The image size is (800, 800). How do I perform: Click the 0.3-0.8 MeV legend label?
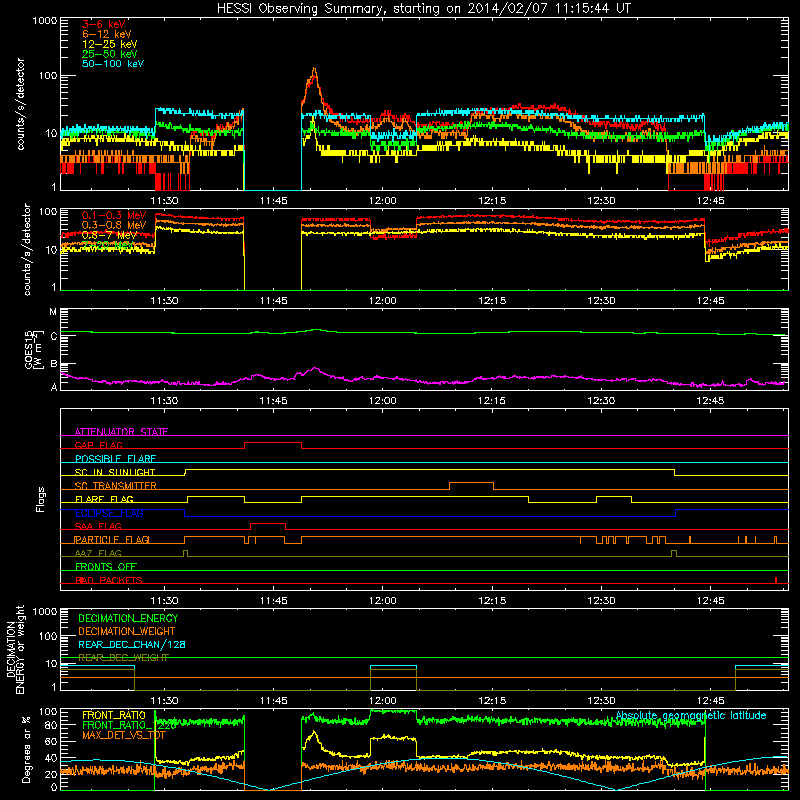114,225
